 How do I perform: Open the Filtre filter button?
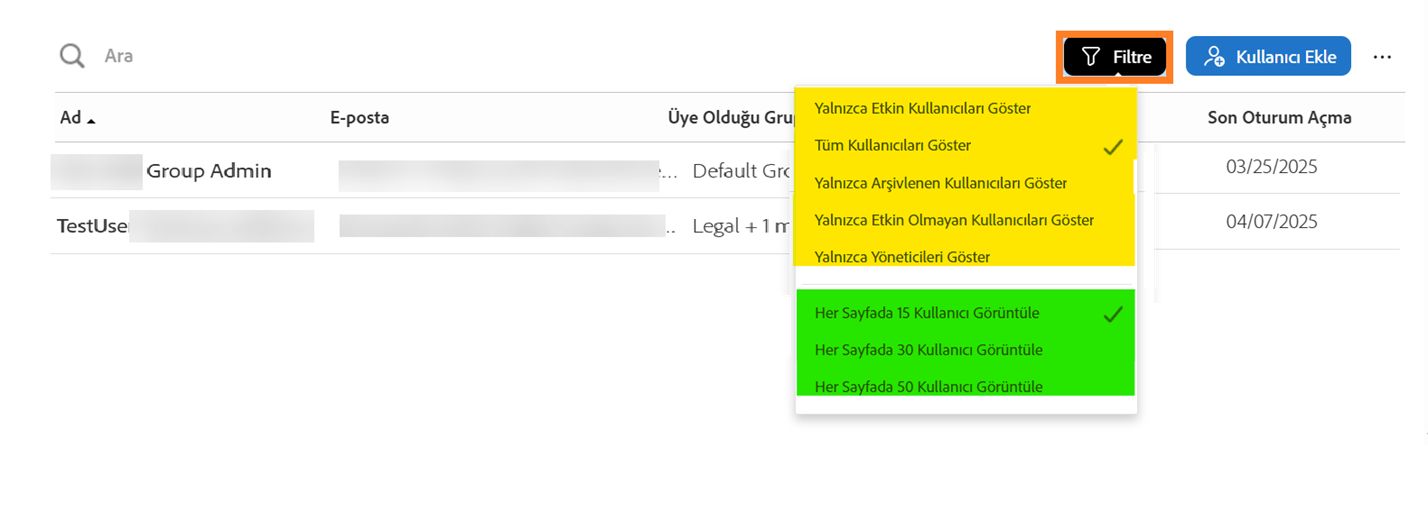tap(1115, 57)
